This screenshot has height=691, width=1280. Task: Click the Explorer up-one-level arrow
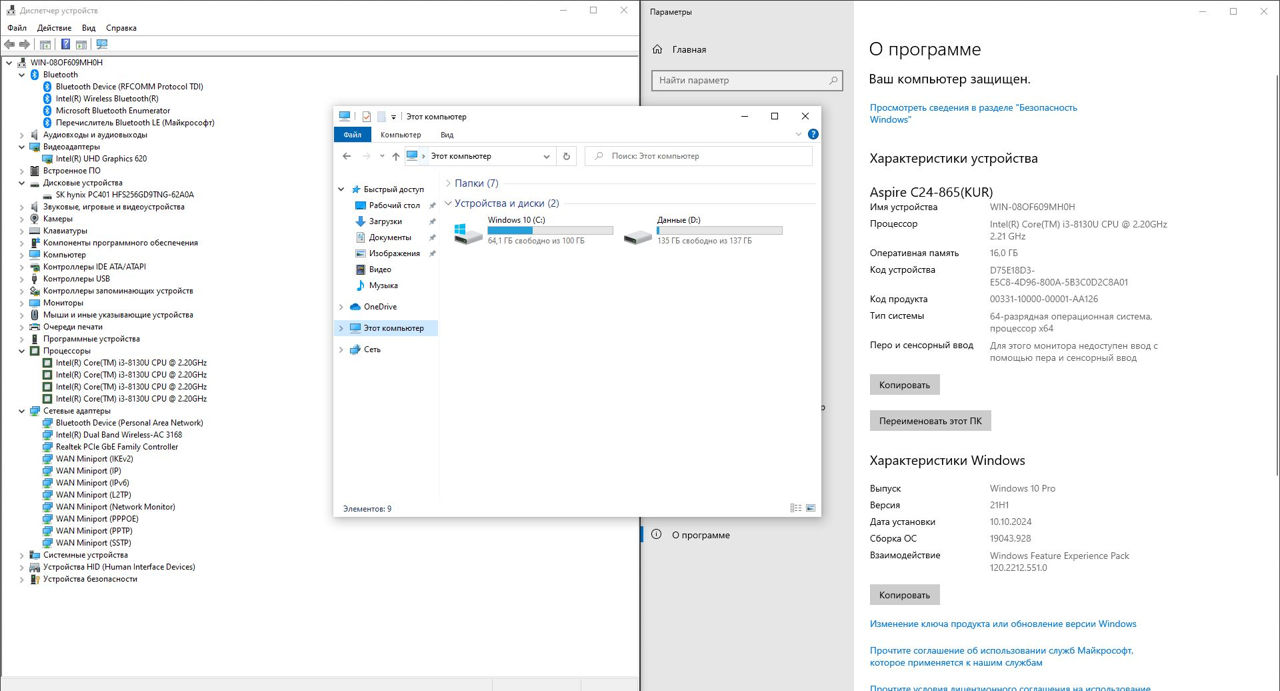[396, 156]
